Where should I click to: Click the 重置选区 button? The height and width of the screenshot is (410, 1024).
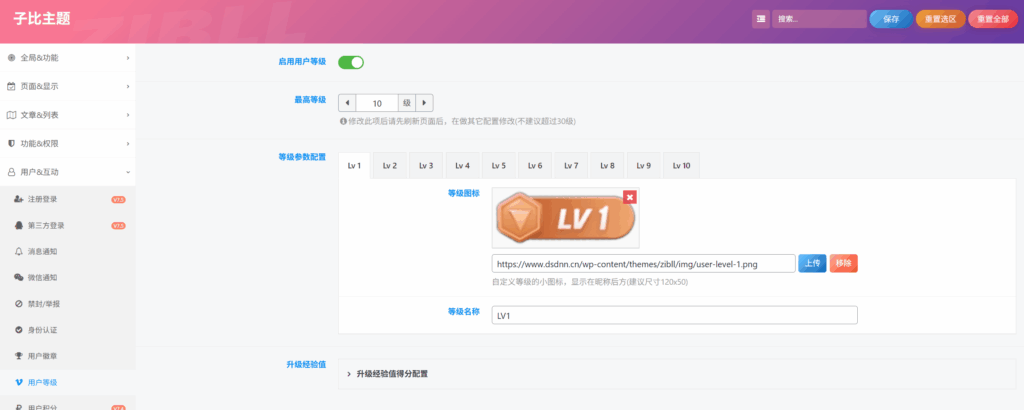[940, 20]
